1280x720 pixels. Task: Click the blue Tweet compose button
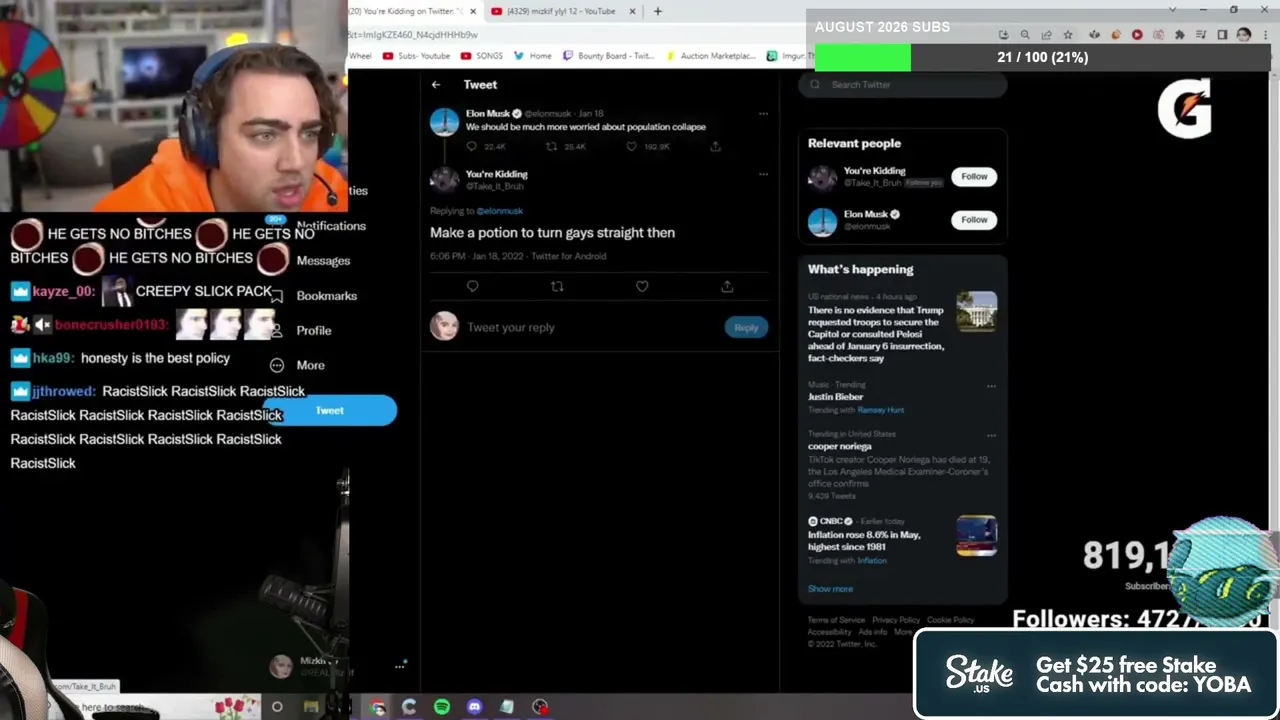(330, 411)
